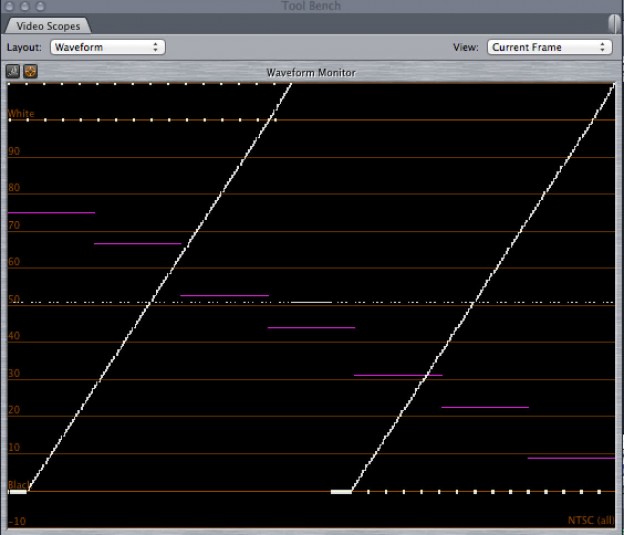Image resolution: width=624 pixels, height=535 pixels.
Task: Click the 90 percent graticule label
Action: 14,151
